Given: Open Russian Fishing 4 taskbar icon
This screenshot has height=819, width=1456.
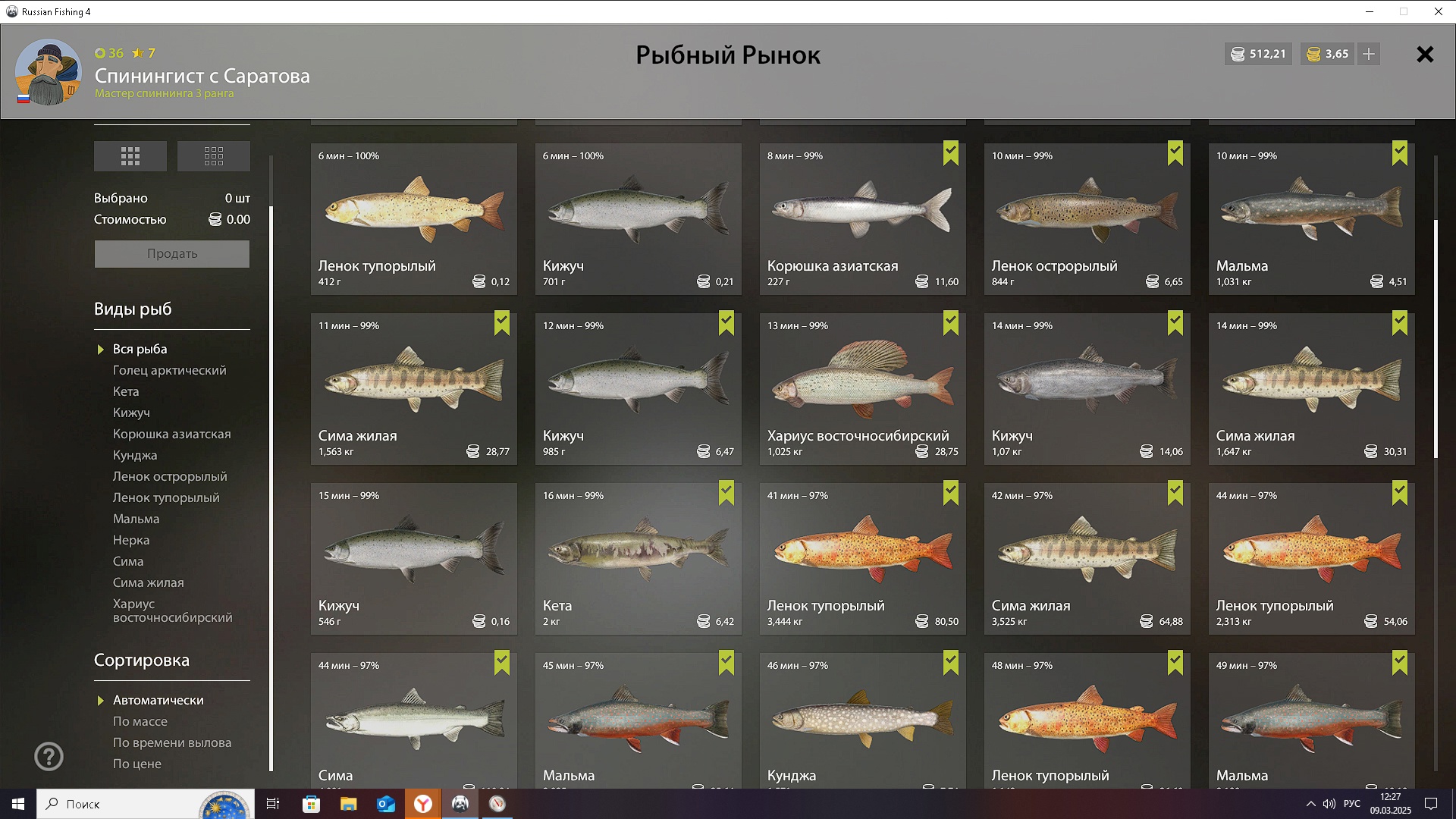Looking at the screenshot, I should [460, 804].
